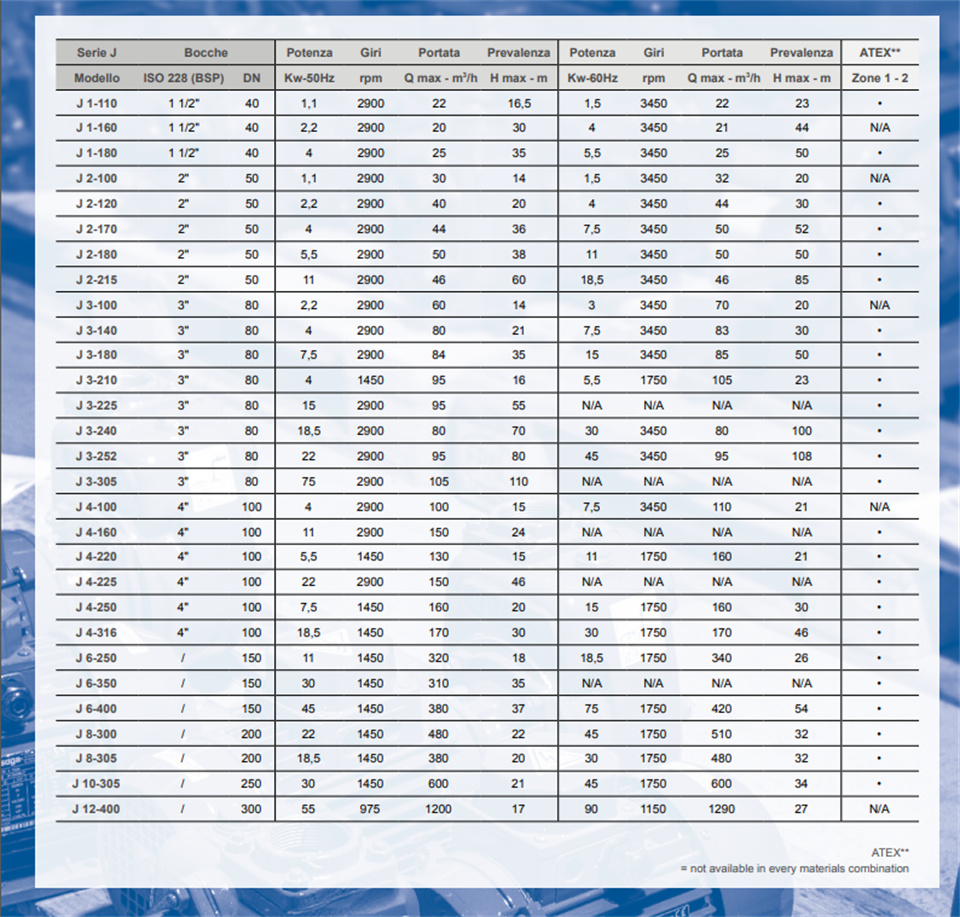Select the 340 flow value for J 6-250

722,659
